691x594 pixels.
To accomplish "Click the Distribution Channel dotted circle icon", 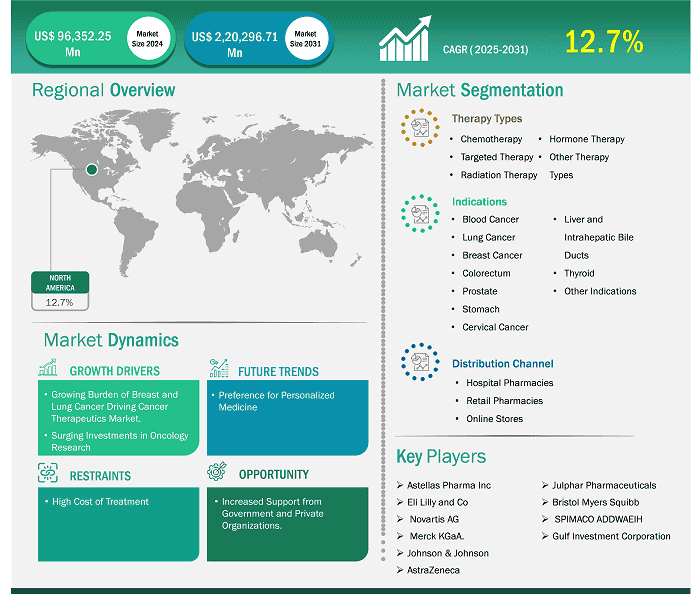I will (420, 362).
